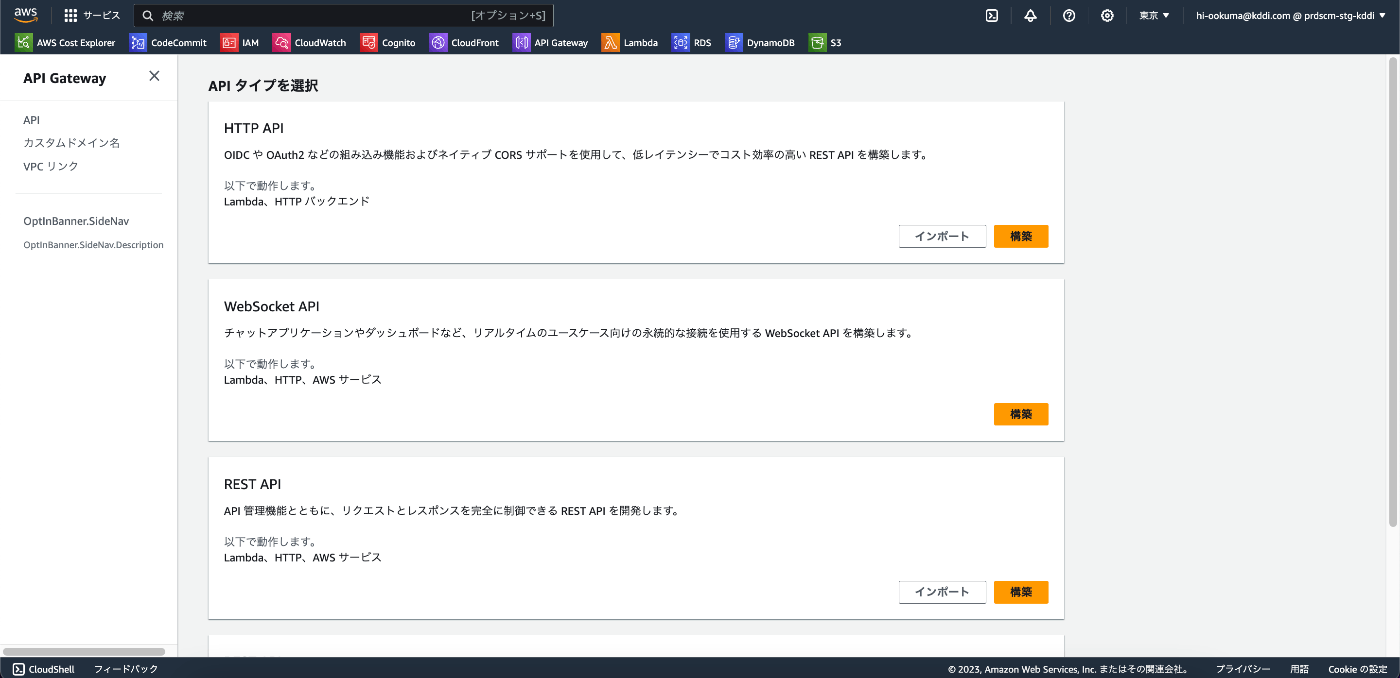This screenshot has width=1400, height=678.
Task: Click フィードバック link in footer
Action: point(126,669)
